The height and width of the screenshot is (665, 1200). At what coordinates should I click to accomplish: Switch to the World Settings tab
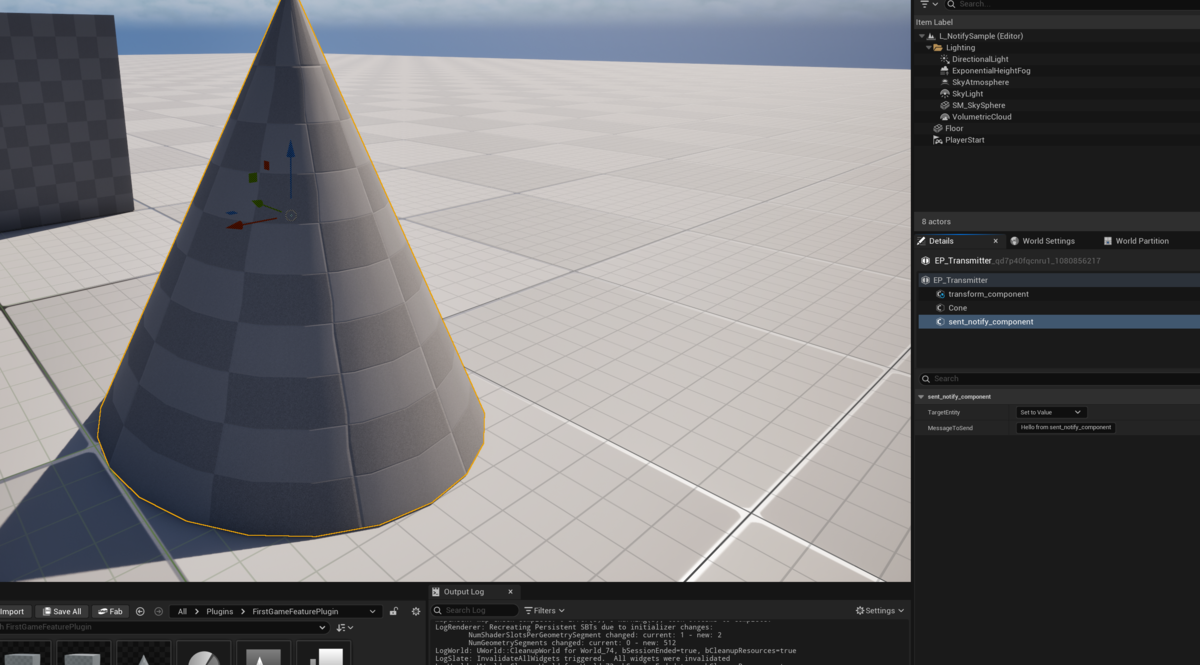1042,241
